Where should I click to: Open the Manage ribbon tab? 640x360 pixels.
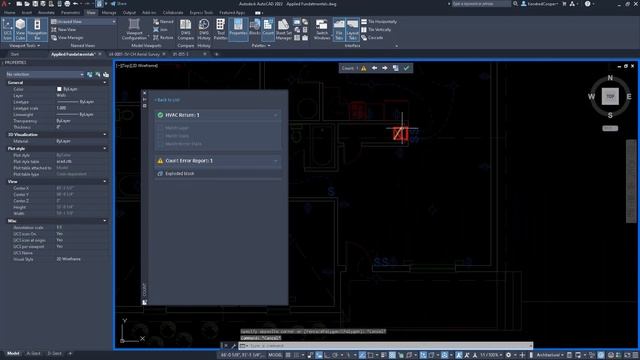[x=109, y=13]
